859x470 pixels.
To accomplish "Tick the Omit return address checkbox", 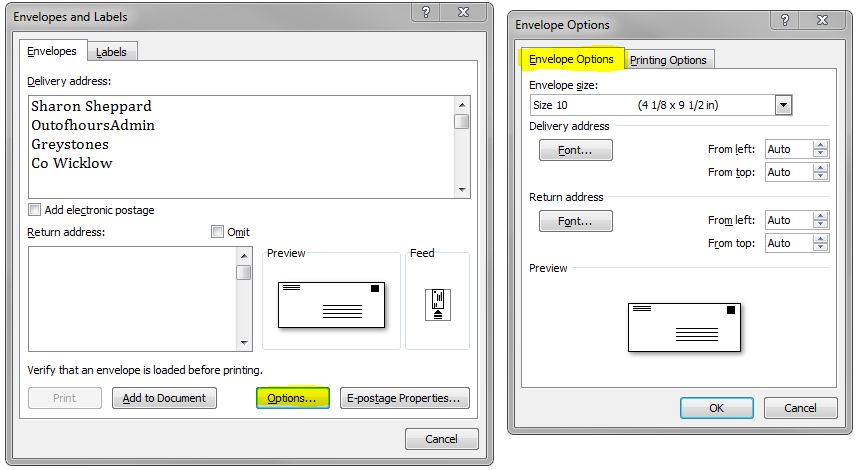I will pos(217,232).
